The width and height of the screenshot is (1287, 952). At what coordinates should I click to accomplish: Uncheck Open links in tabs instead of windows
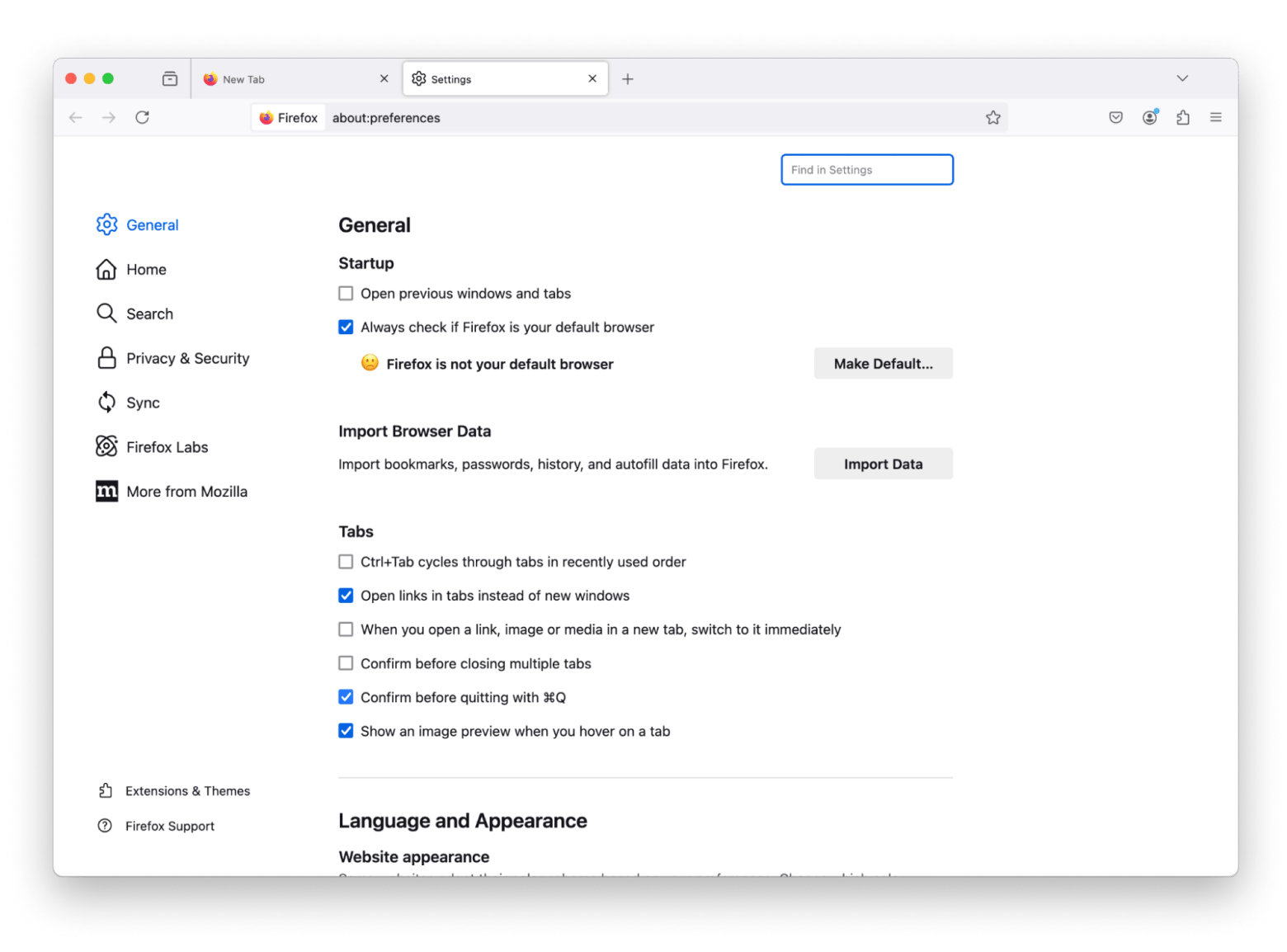pyautogui.click(x=346, y=596)
